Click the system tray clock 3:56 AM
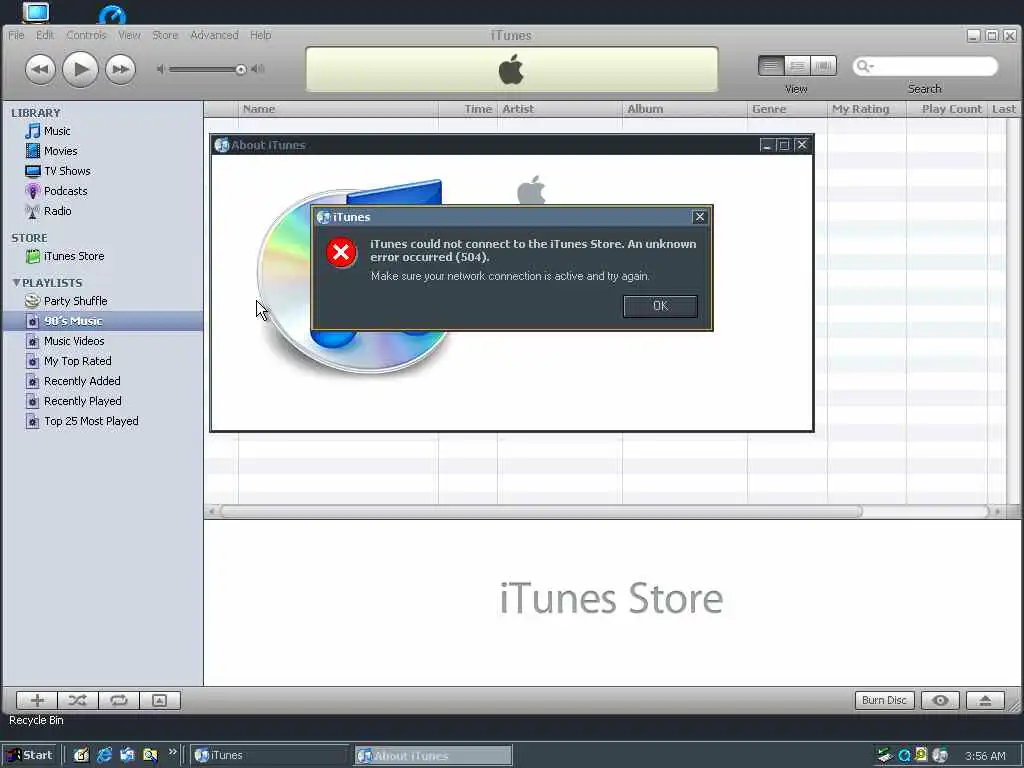 [x=985, y=756]
